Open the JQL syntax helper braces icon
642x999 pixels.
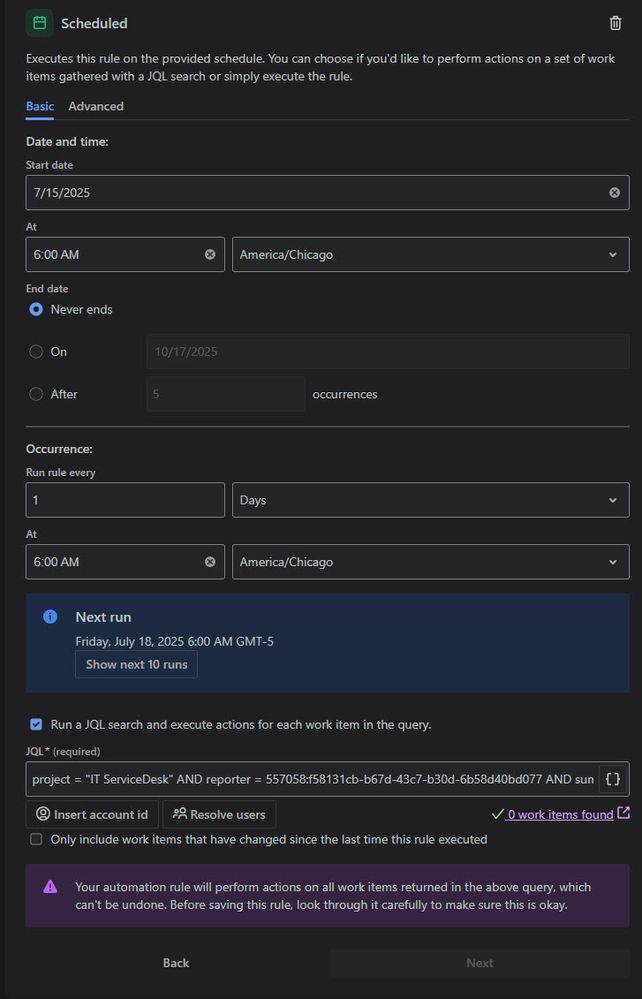coord(613,777)
